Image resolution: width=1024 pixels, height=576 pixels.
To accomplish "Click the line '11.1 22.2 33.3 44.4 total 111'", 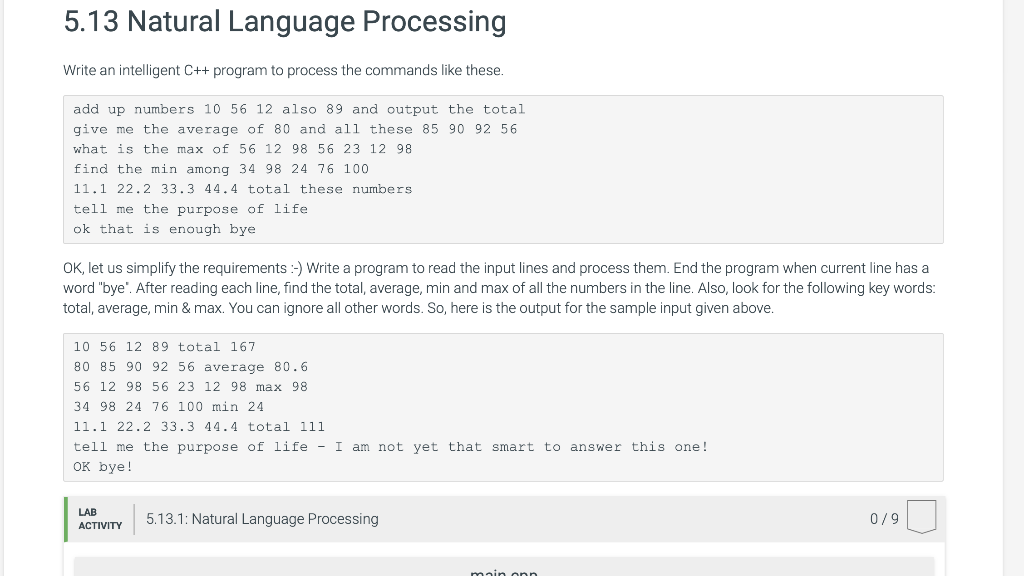I will tap(198, 426).
